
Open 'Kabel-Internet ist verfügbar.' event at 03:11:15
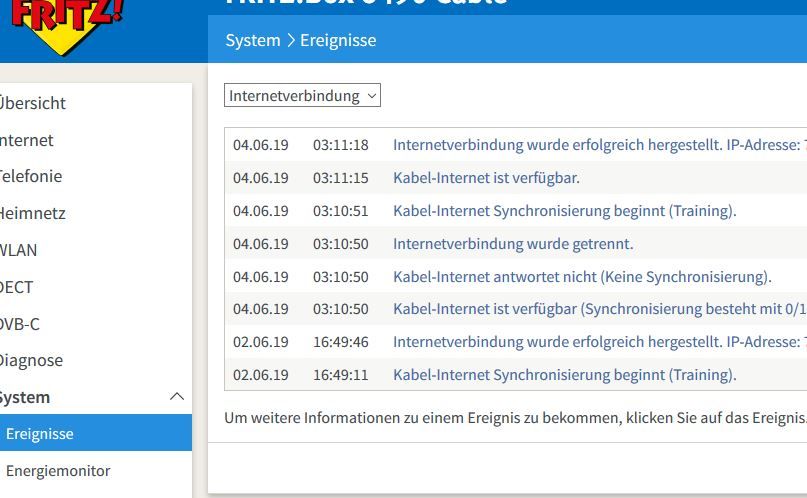486,178
